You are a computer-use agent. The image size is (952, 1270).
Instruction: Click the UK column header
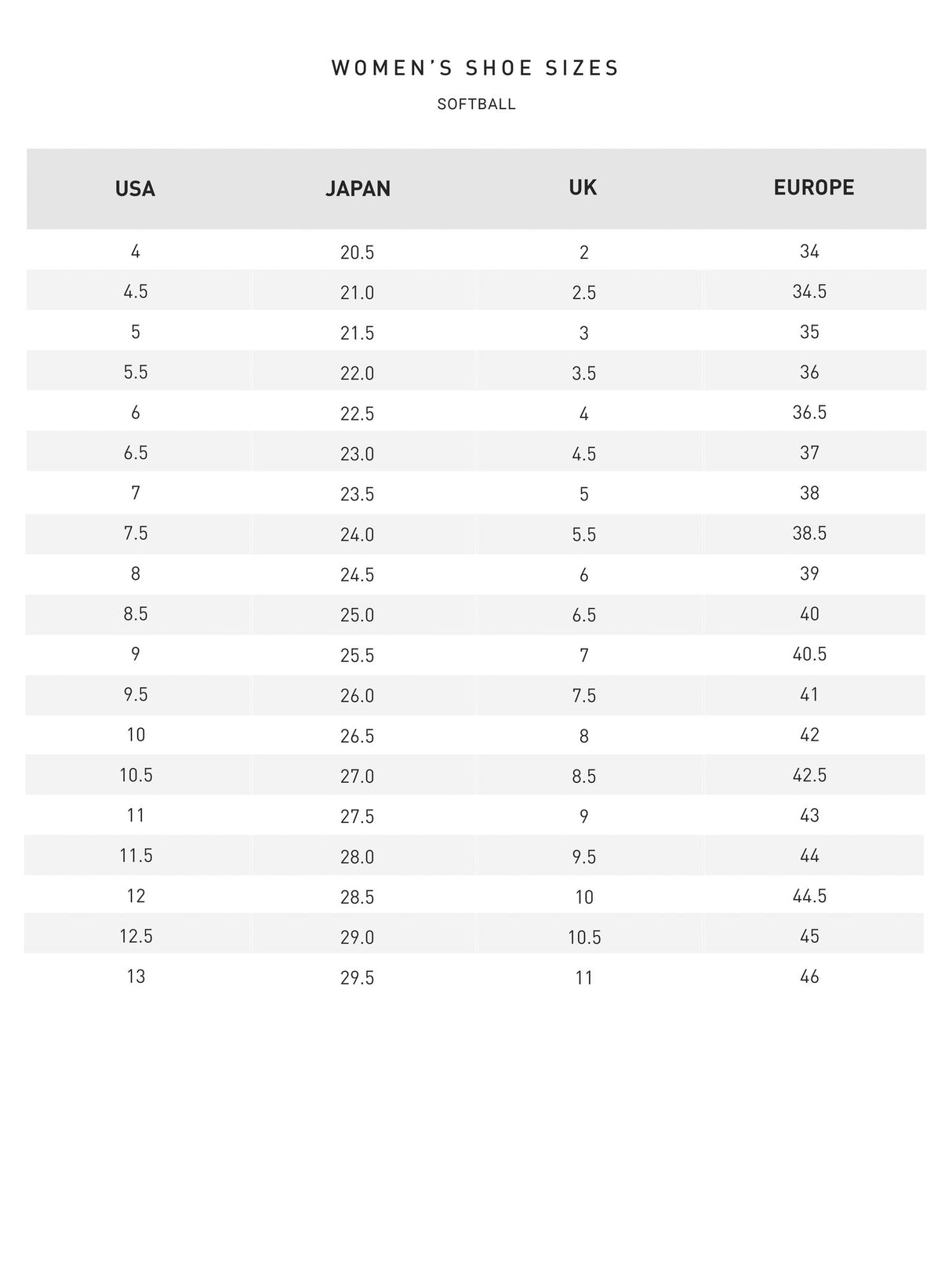click(583, 187)
